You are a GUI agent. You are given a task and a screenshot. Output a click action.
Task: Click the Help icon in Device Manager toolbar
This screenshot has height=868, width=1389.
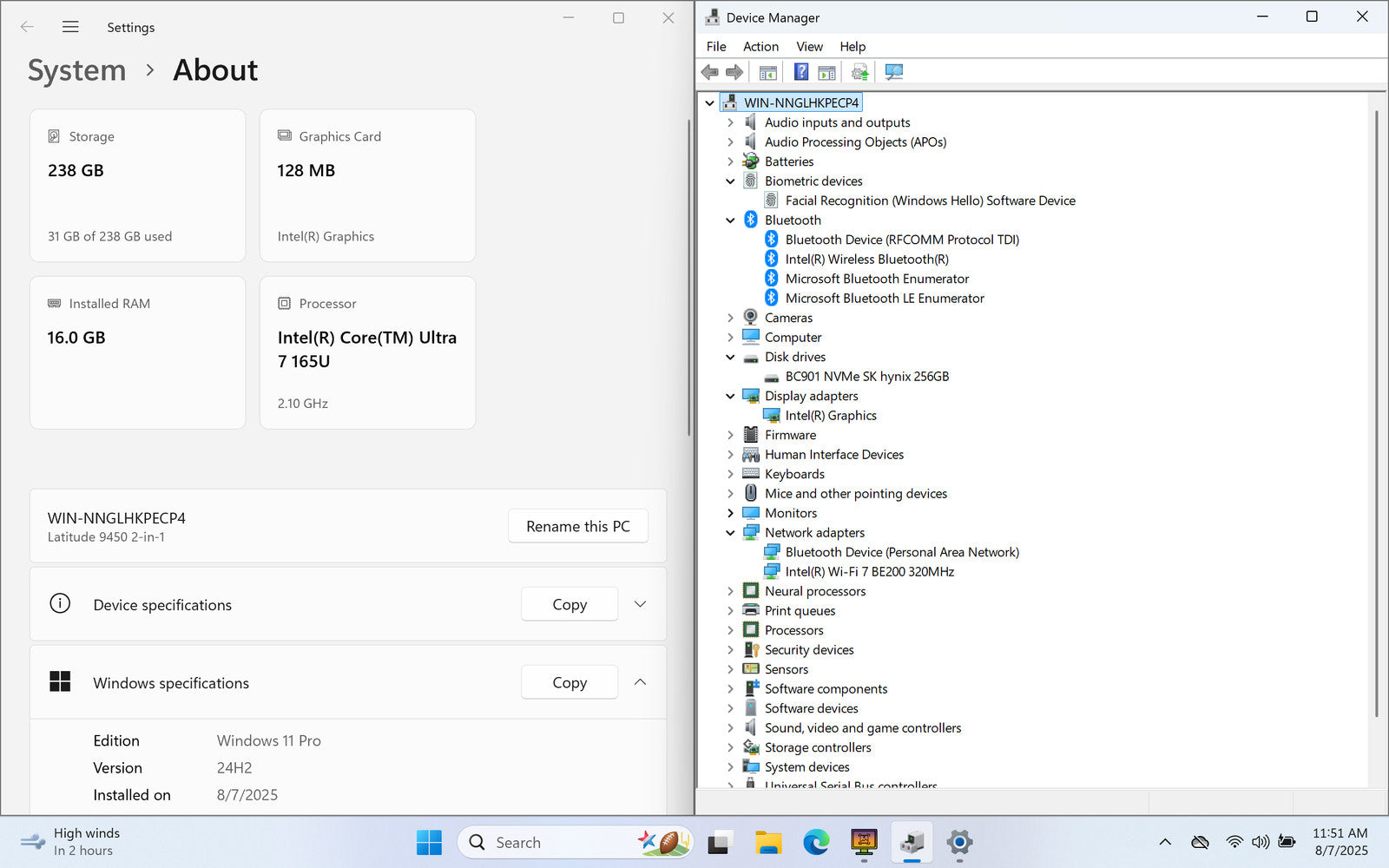[x=801, y=72]
